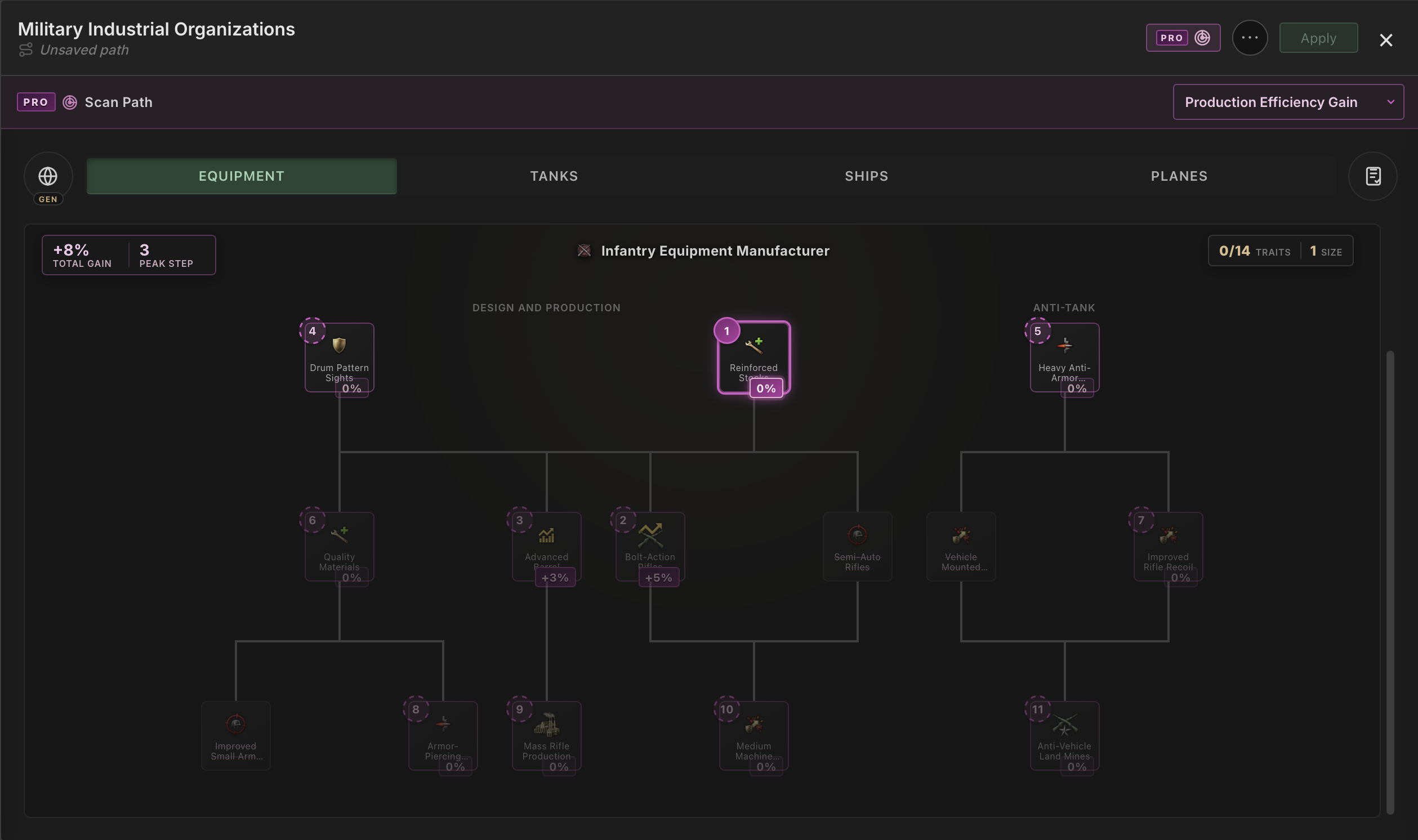Click the Anti-Tank section heading
Image resolution: width=1418 pixels, height=840 pixels.
pos(1064,308)
